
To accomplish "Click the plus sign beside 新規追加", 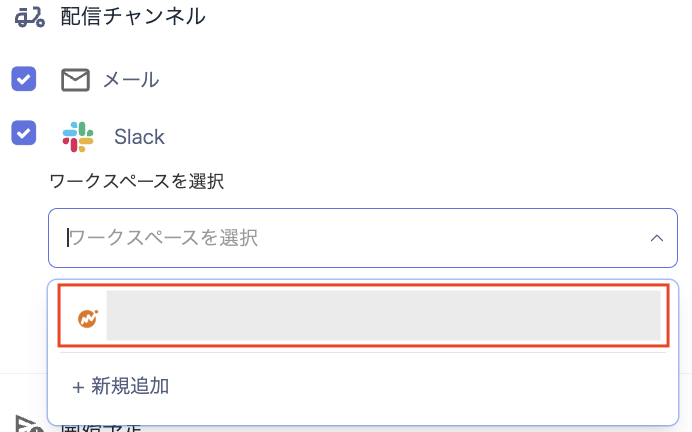I will (x=77, y=386).
